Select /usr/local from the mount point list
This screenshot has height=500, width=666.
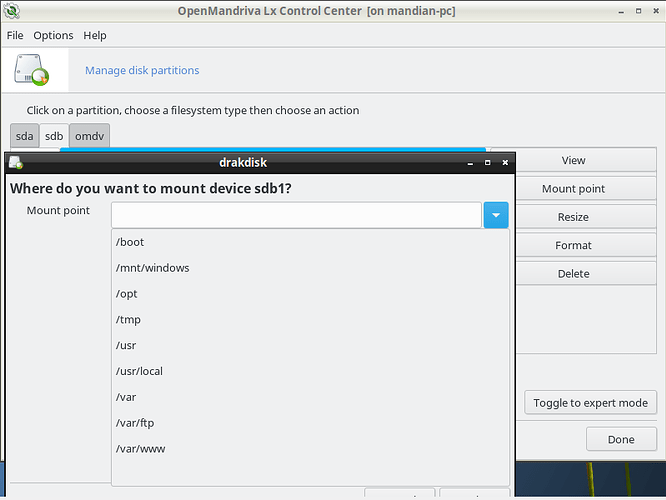310,371
